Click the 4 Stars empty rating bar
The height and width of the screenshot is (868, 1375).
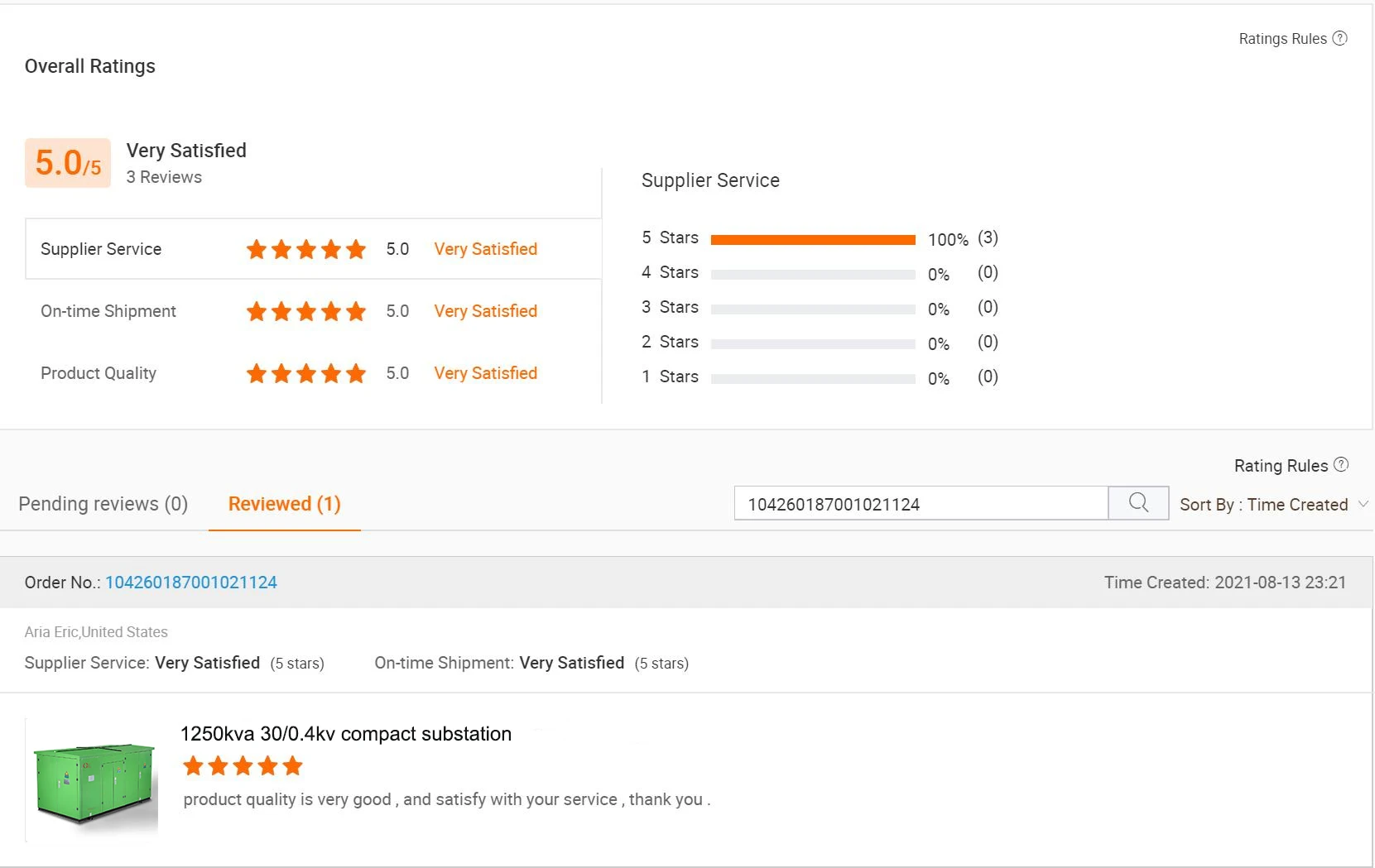813,275
